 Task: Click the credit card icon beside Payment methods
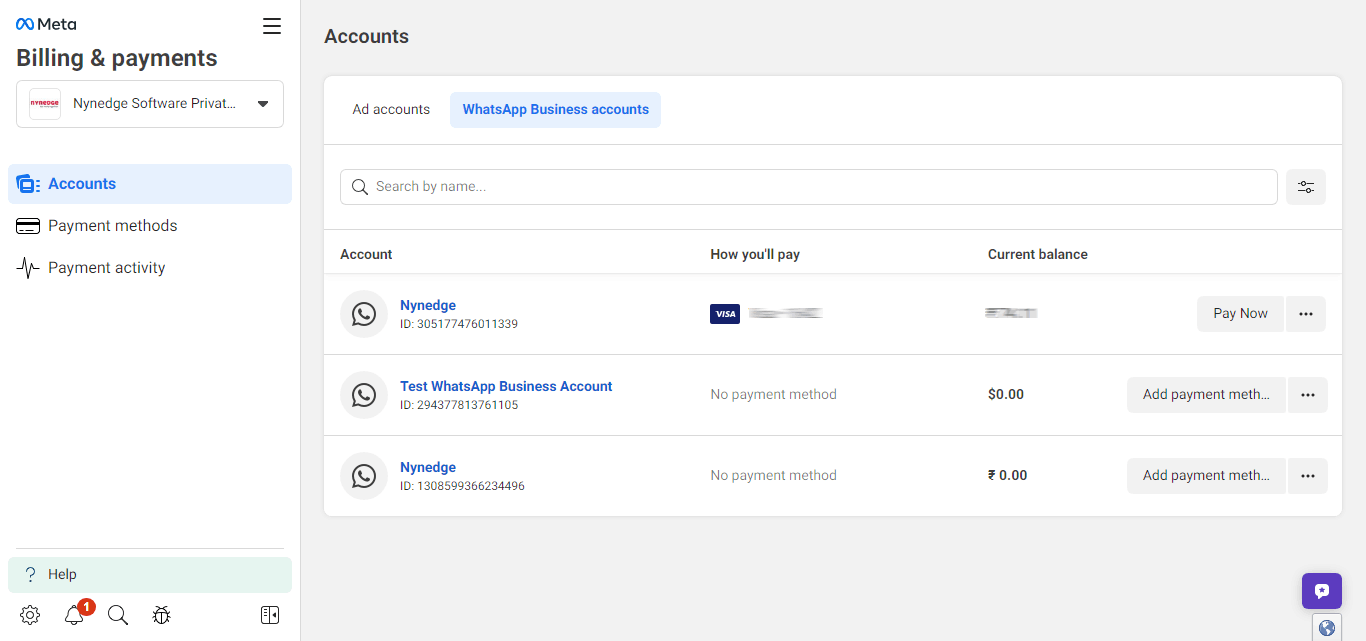click(x=28, y=226)
